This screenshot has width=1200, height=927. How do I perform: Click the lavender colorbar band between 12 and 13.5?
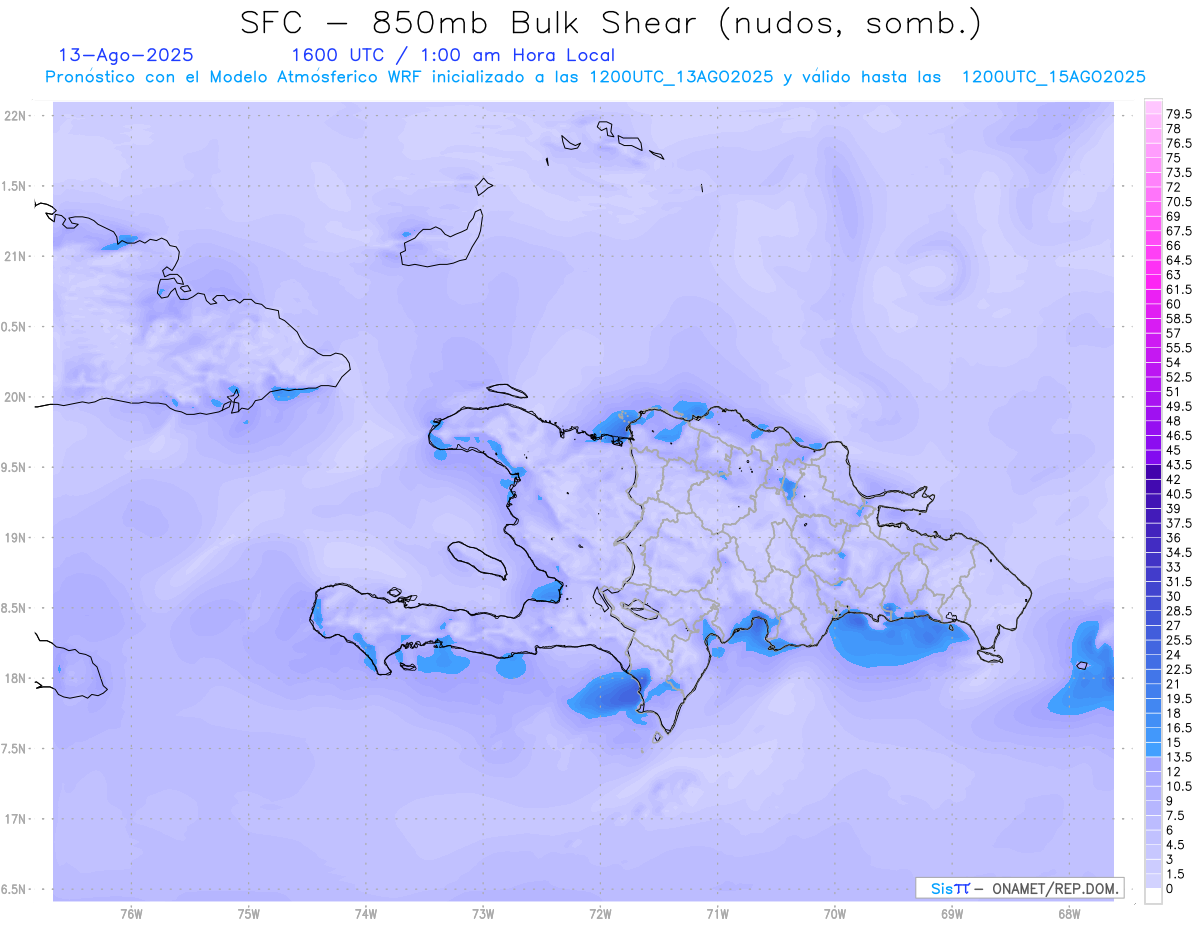point(1153,765)
